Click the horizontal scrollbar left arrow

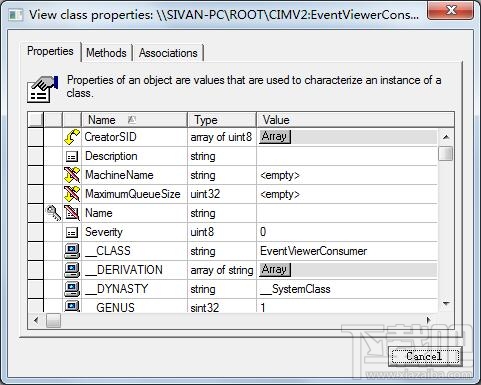tap(36, 321)
